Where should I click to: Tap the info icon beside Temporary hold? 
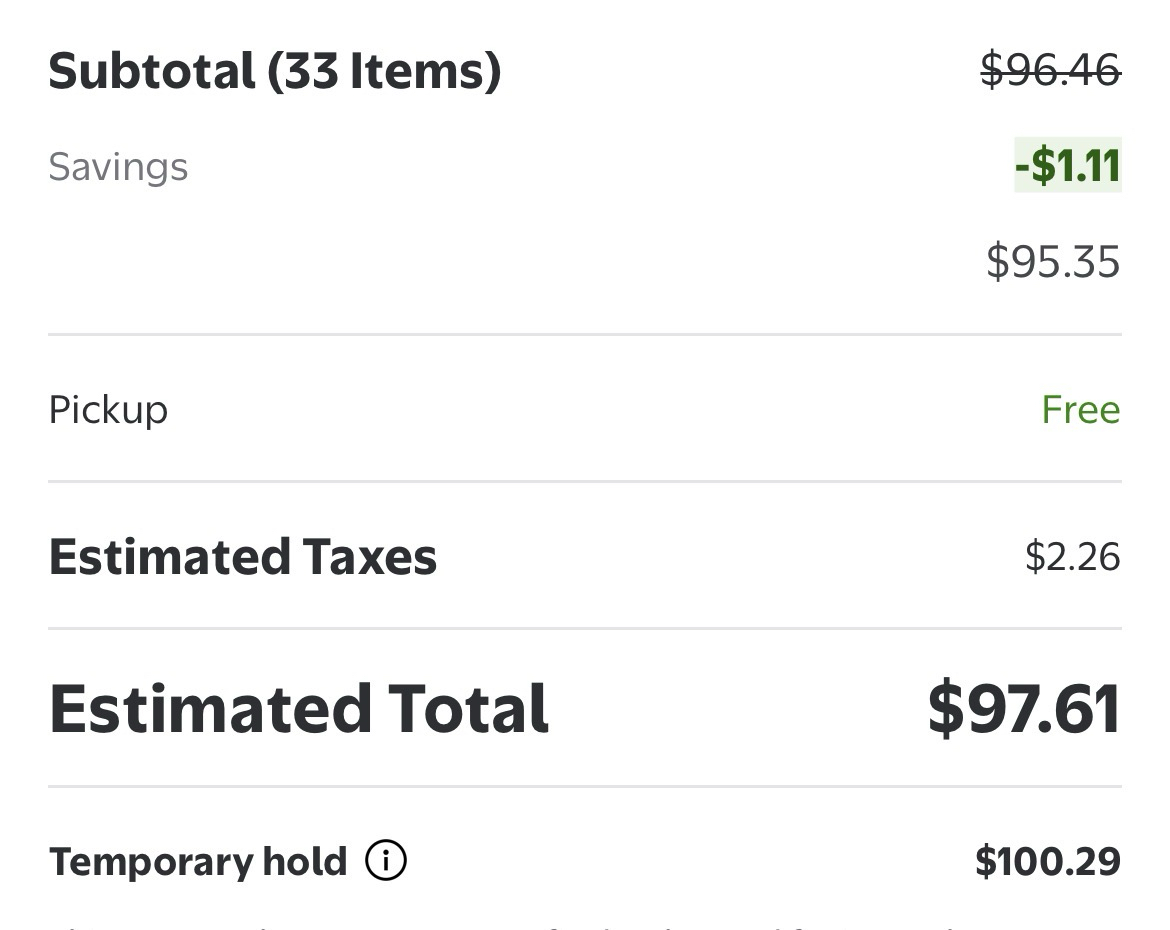(386, 861)
